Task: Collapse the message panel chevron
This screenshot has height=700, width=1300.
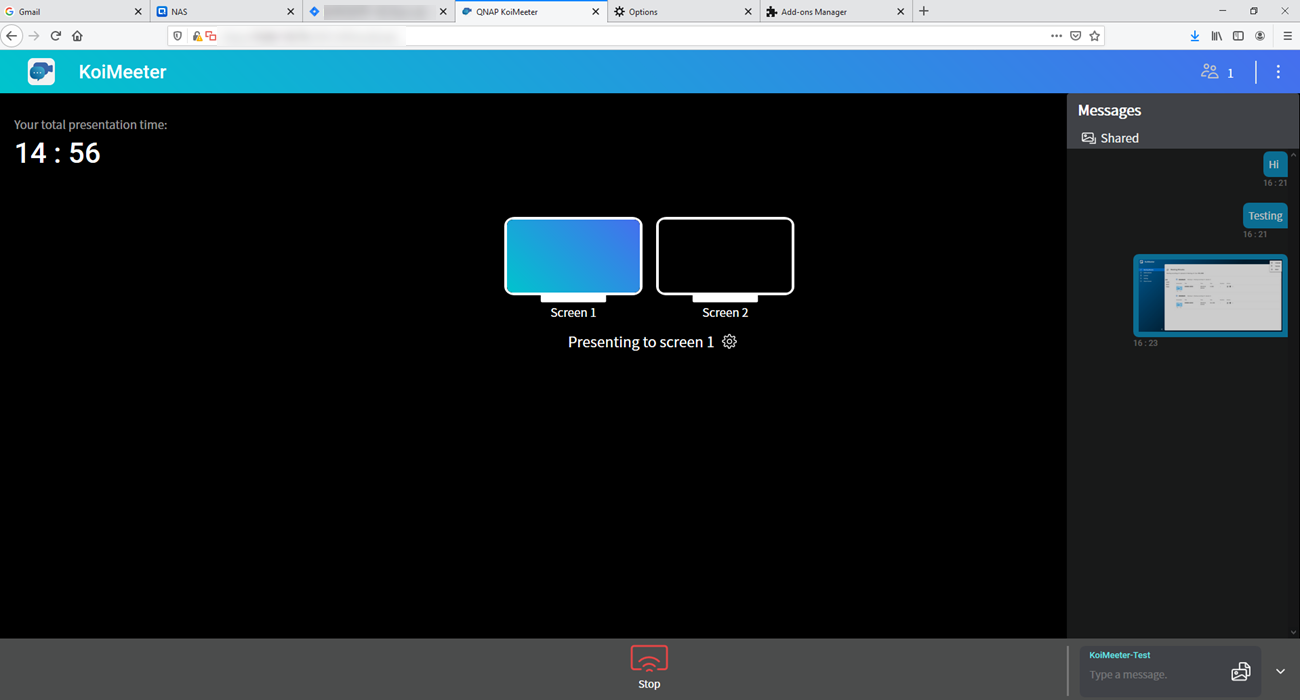Action: (x=1280, y=672)
